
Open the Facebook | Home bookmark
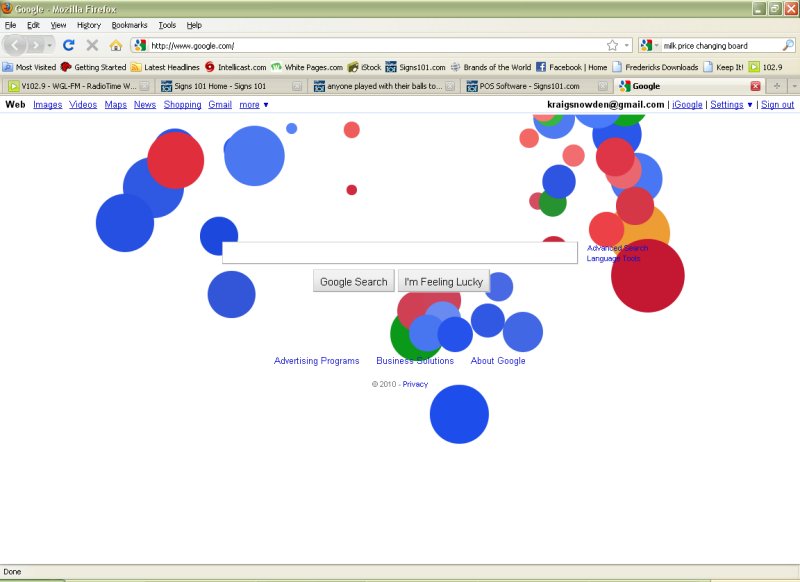pyautogui.click(x=571, y=67)
